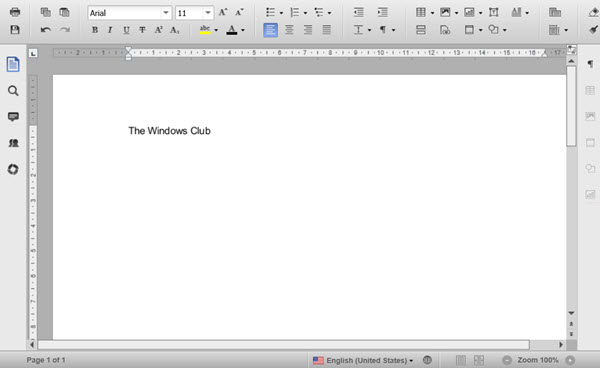Open the Chat panel with the people icon
Screen dimensions: 600x368
click(13, 143)
